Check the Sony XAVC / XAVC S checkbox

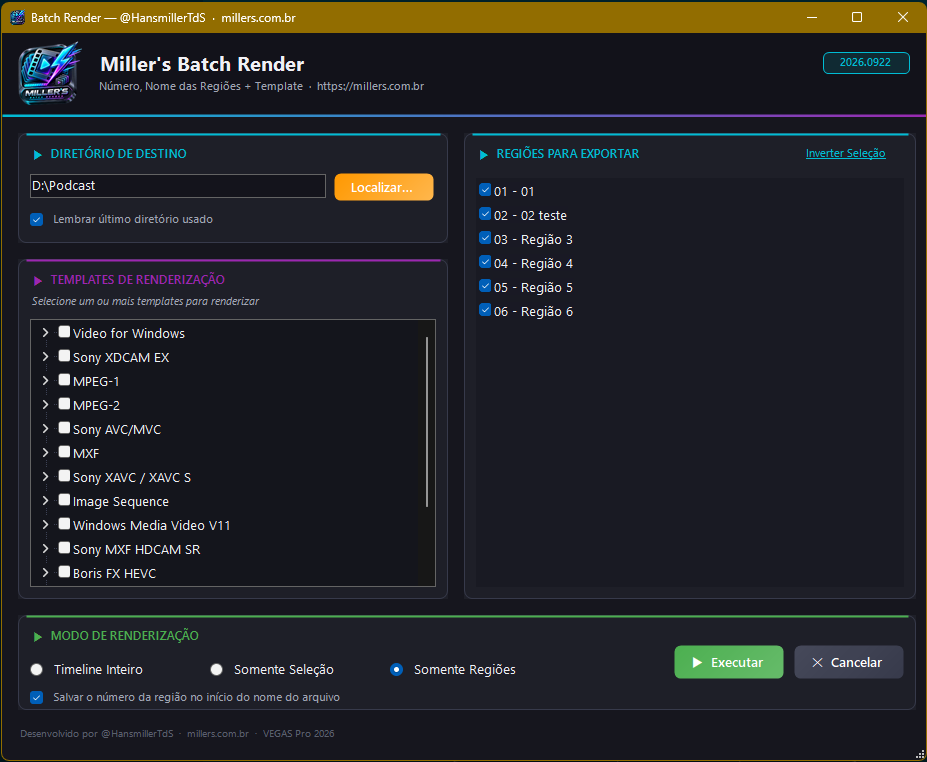[64, 475]
